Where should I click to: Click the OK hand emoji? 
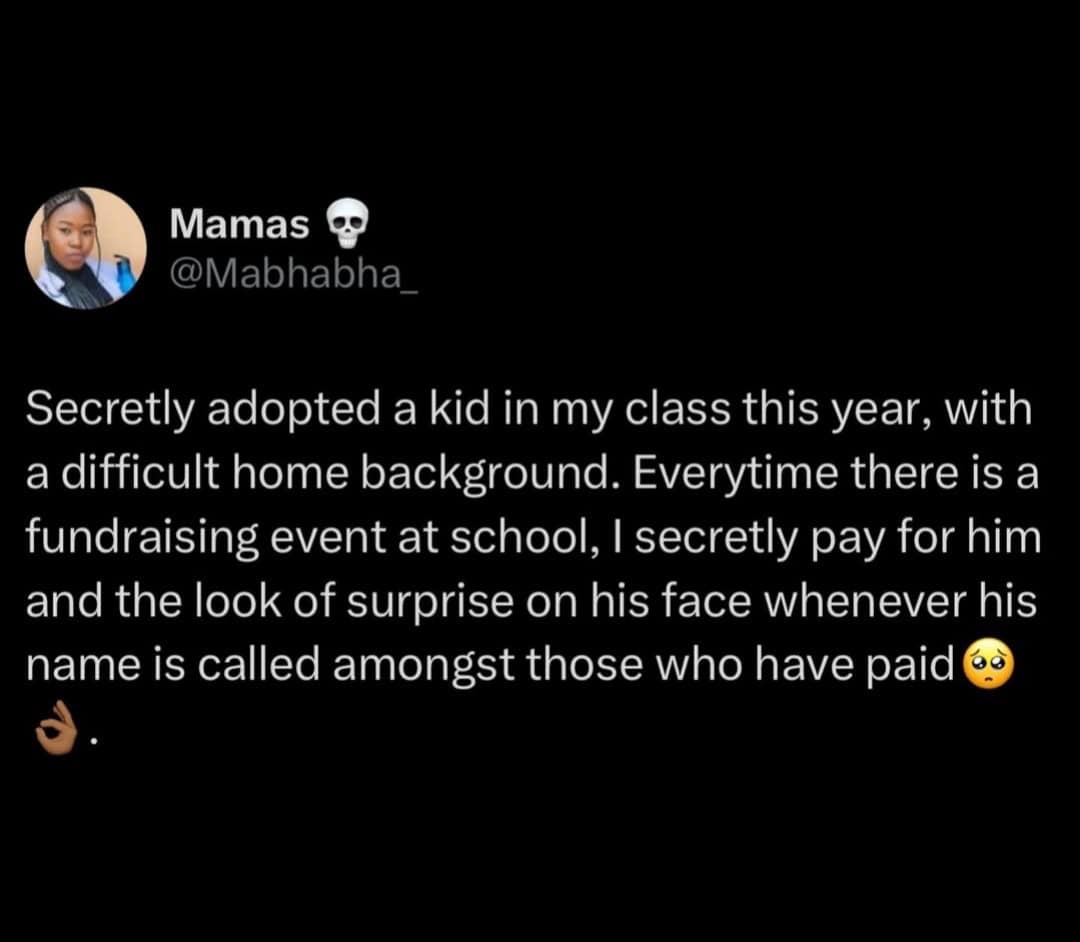pyautogui.click(x=55, y=728)
